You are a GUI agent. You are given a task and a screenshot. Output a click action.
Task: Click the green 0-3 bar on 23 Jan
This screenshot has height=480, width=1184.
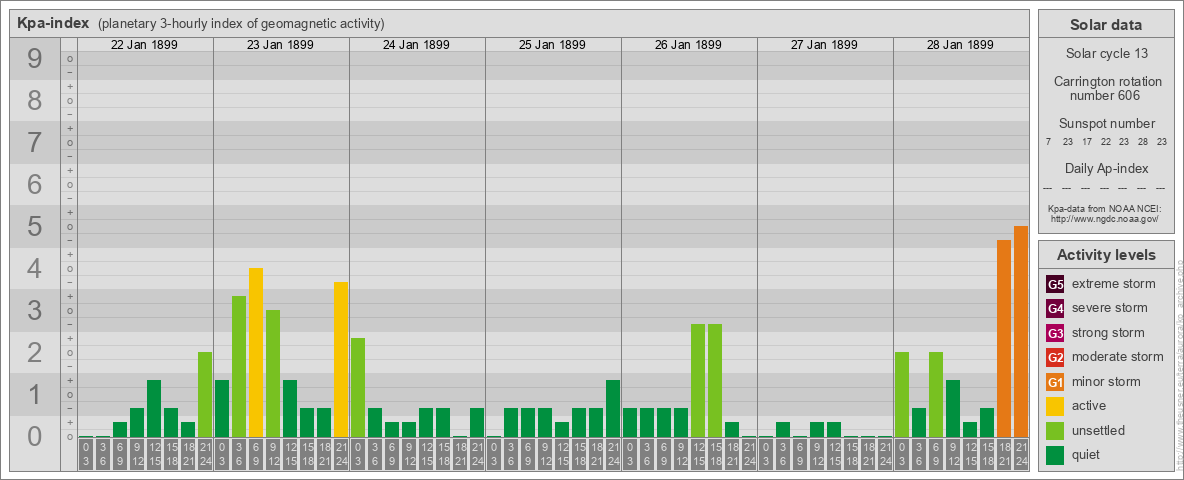click(x=222, y=408)
